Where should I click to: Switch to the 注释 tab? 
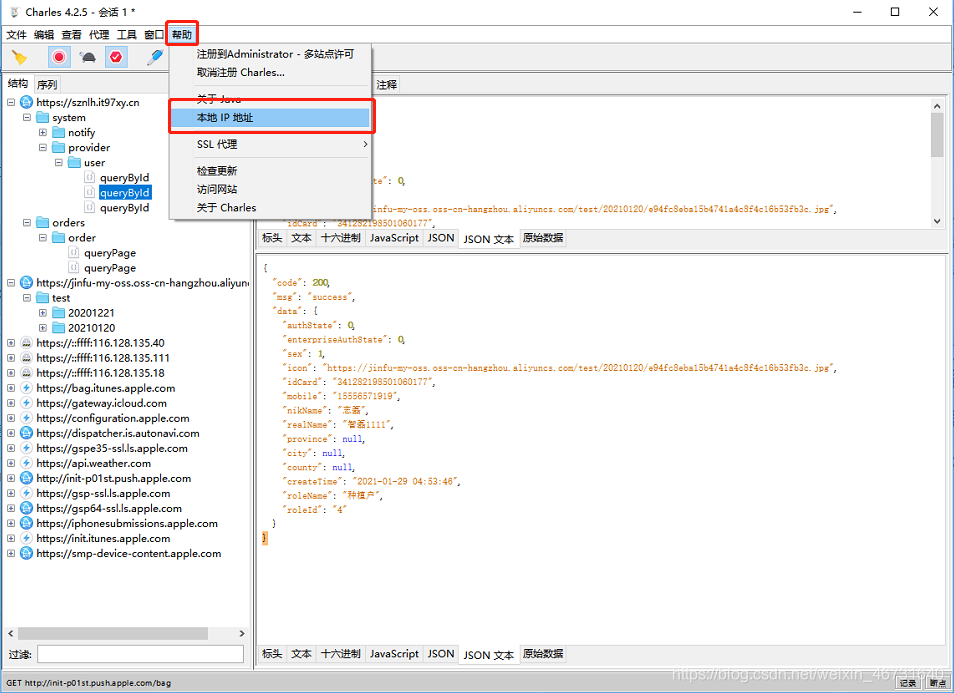[386, 85]
